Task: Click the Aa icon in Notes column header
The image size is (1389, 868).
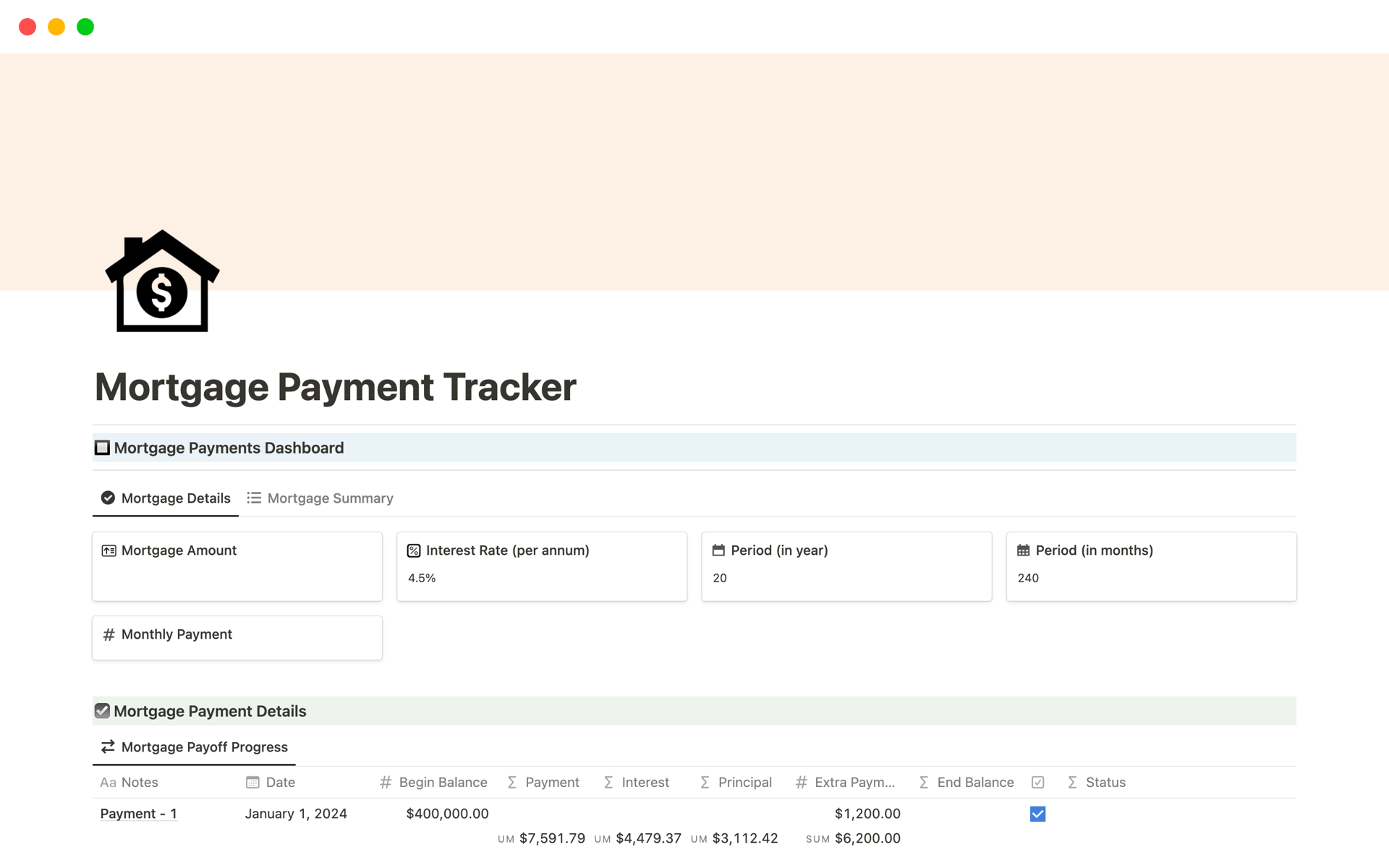Action: pyautogui.click(x=108, y=782)
